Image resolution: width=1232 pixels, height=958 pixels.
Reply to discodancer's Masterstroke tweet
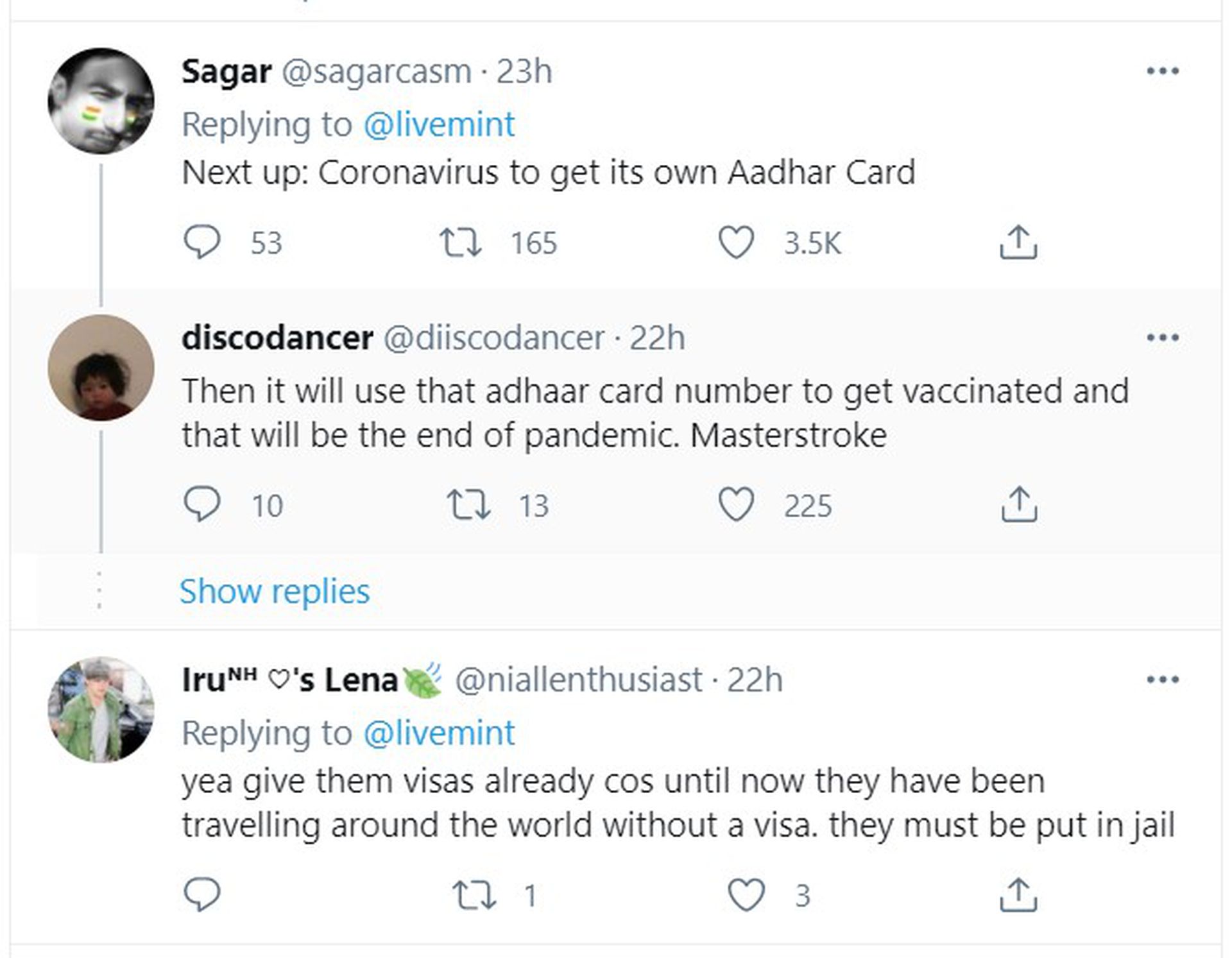click(x=202, y=504)
